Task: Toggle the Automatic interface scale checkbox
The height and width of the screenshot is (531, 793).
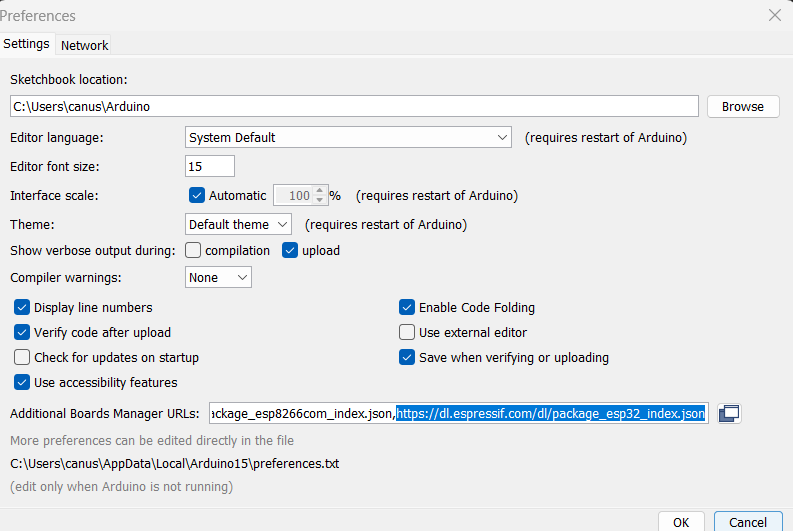Action: tap(197, 196)
